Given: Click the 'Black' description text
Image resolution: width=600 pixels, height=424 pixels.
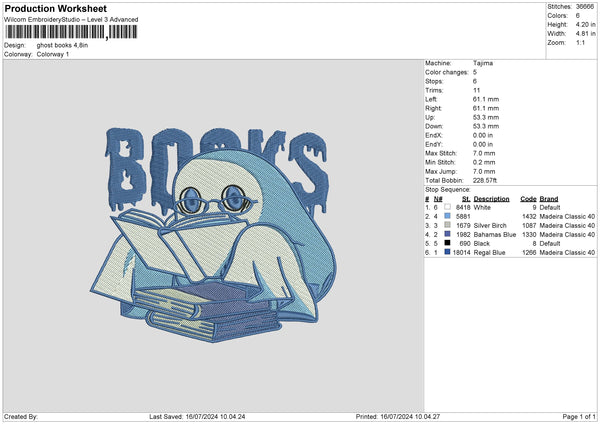Looking at the screenshot, I should pyautogui.click(x=482, y=243).
